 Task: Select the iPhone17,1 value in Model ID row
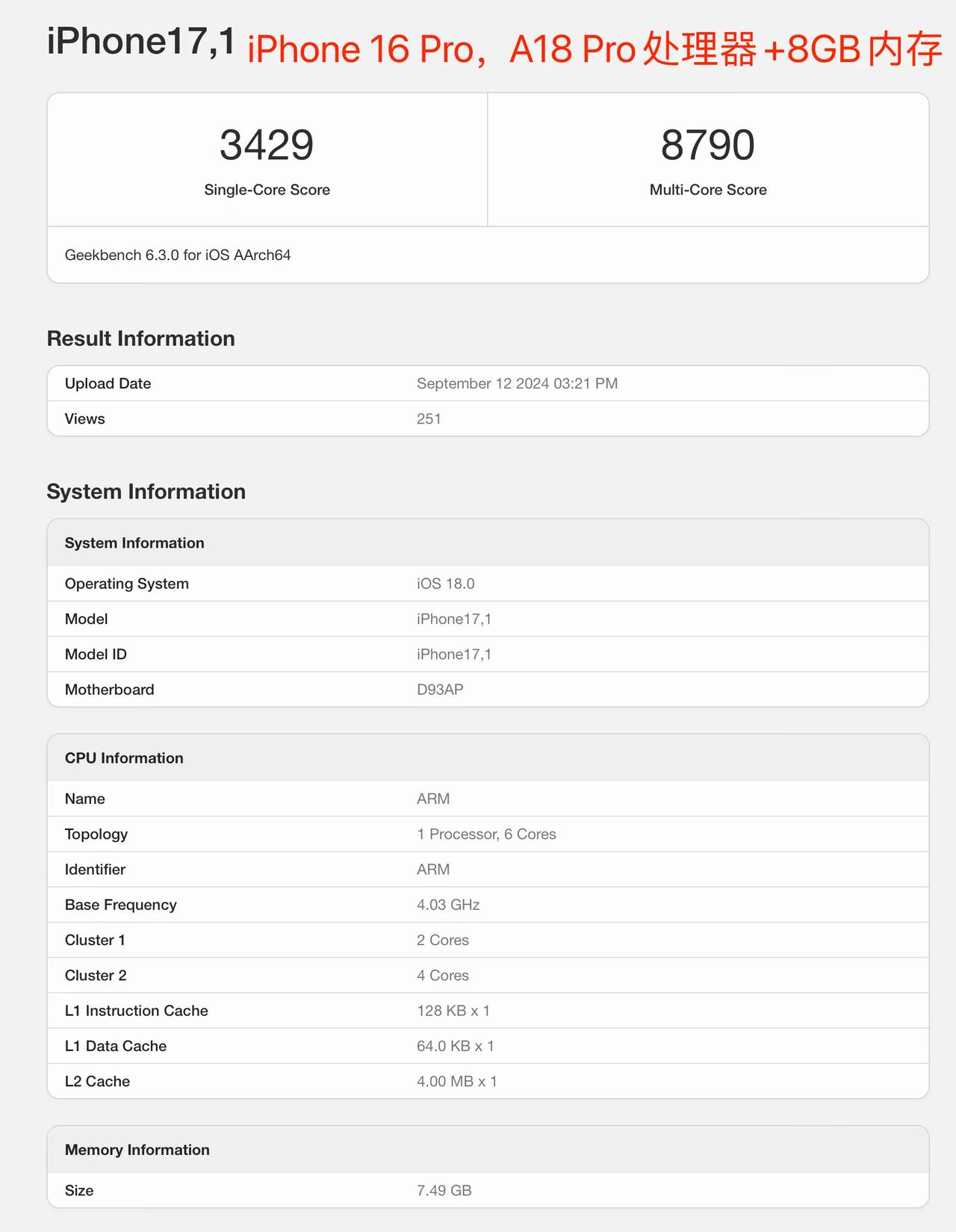coord(454,654)
